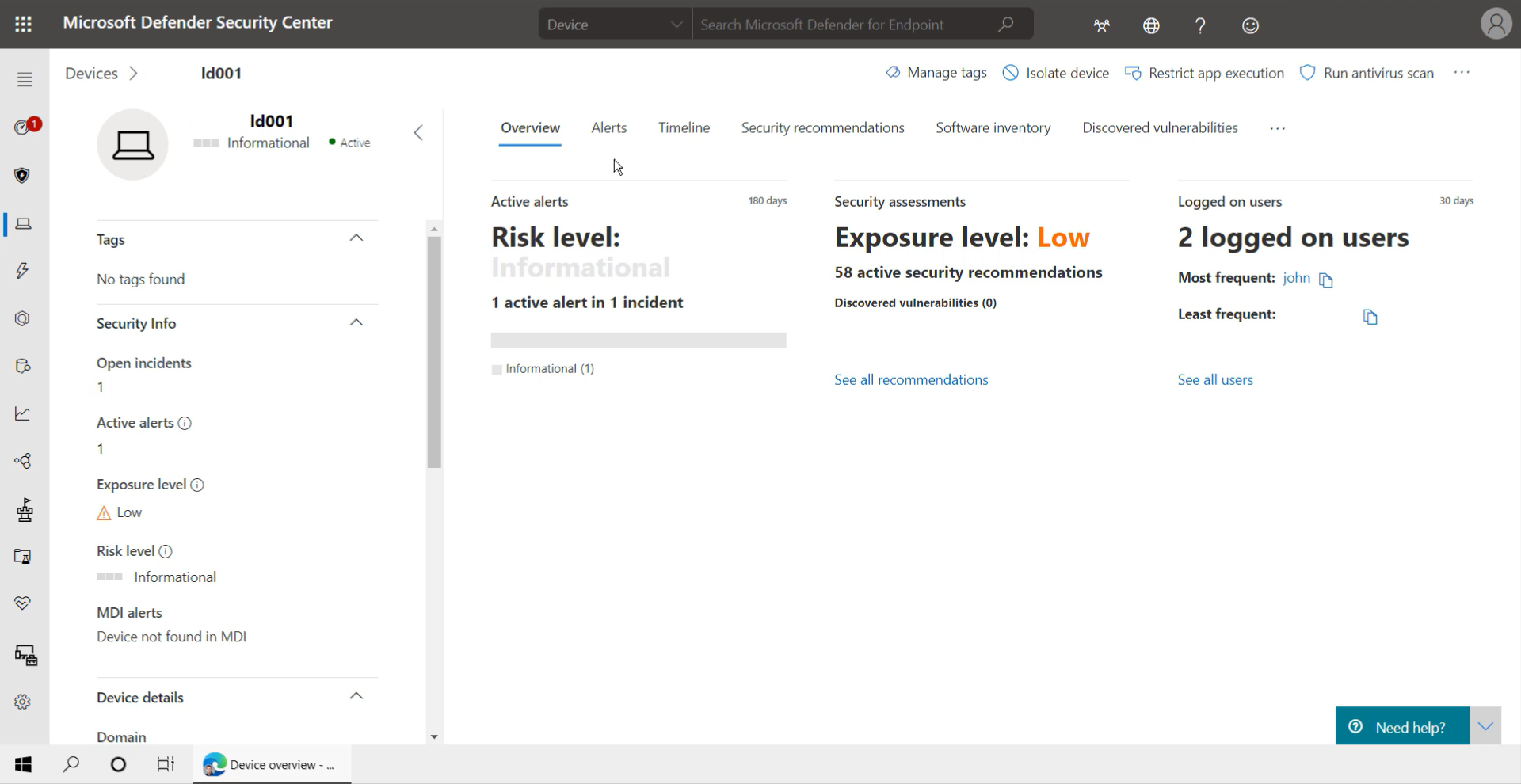Open the question mark help icon
The height and width of the screenshot is (784, 1521).
1200,25
